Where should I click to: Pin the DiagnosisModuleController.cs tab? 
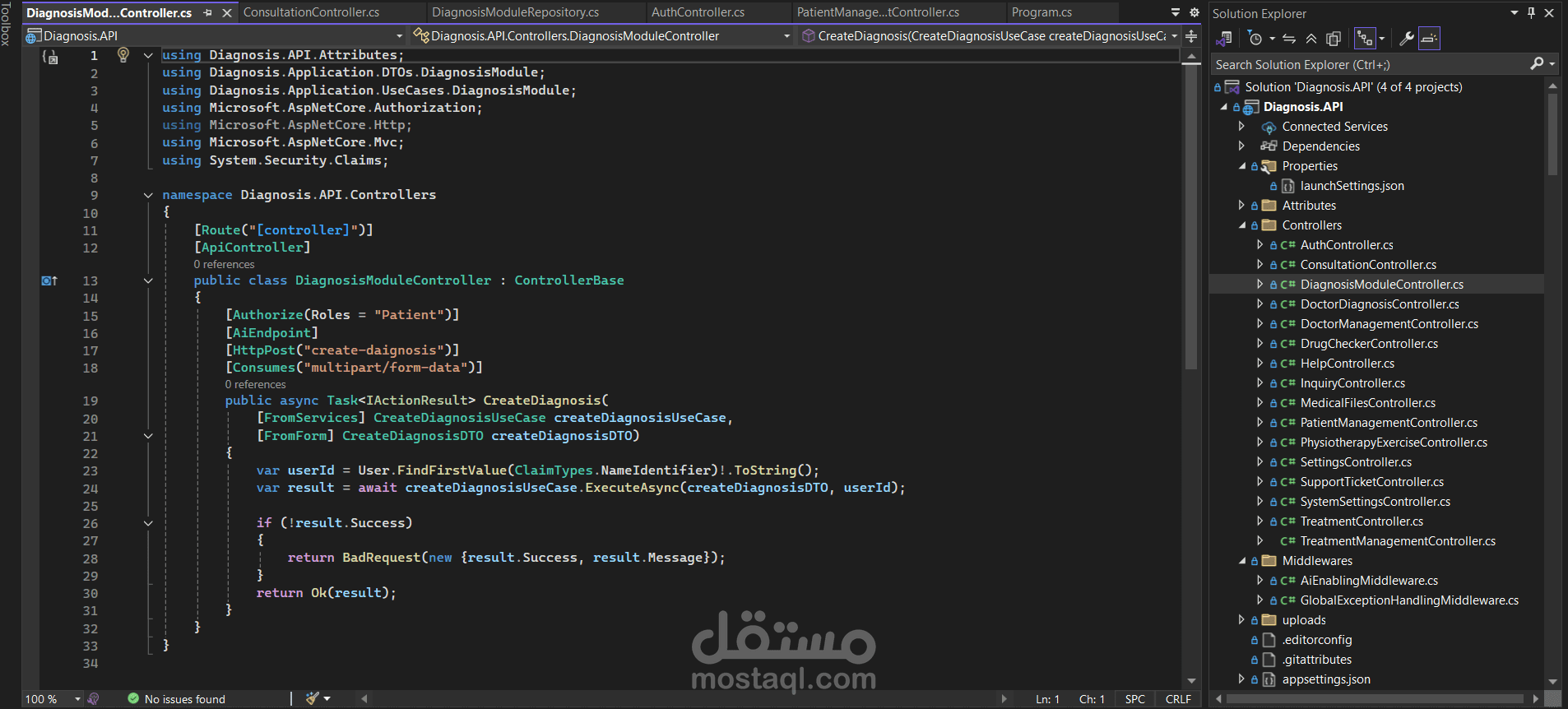[207, 12]
